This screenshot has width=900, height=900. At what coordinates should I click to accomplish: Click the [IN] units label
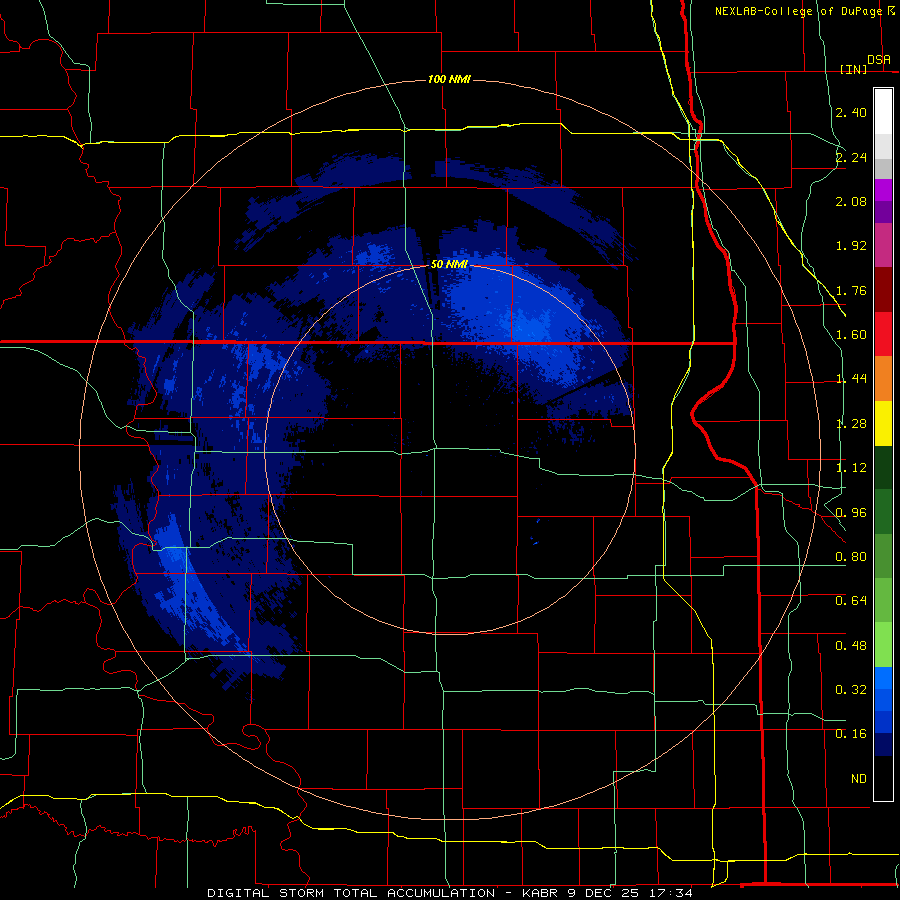[x=853, y=69]
